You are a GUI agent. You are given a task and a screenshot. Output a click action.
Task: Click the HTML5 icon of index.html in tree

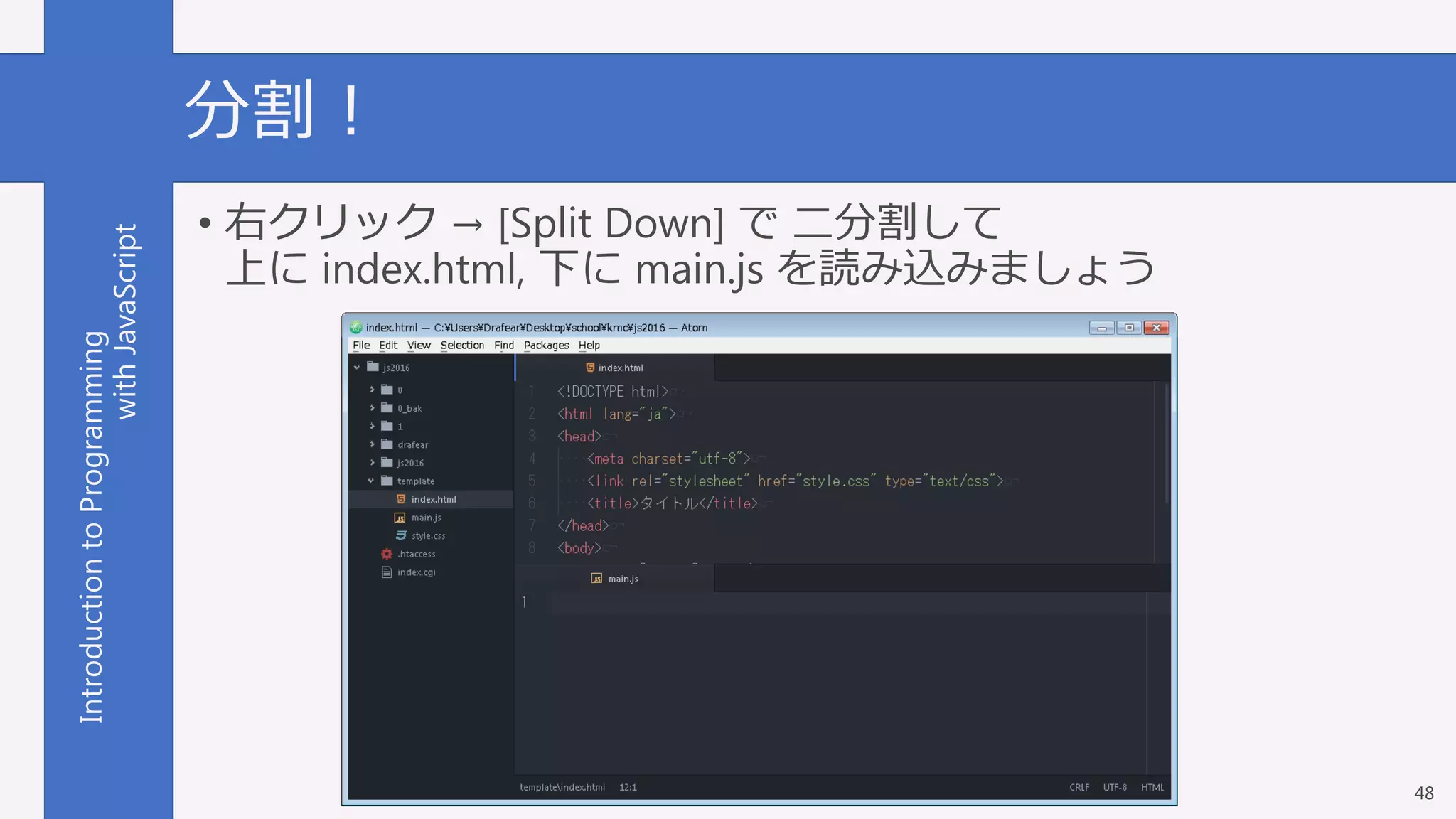401,499
